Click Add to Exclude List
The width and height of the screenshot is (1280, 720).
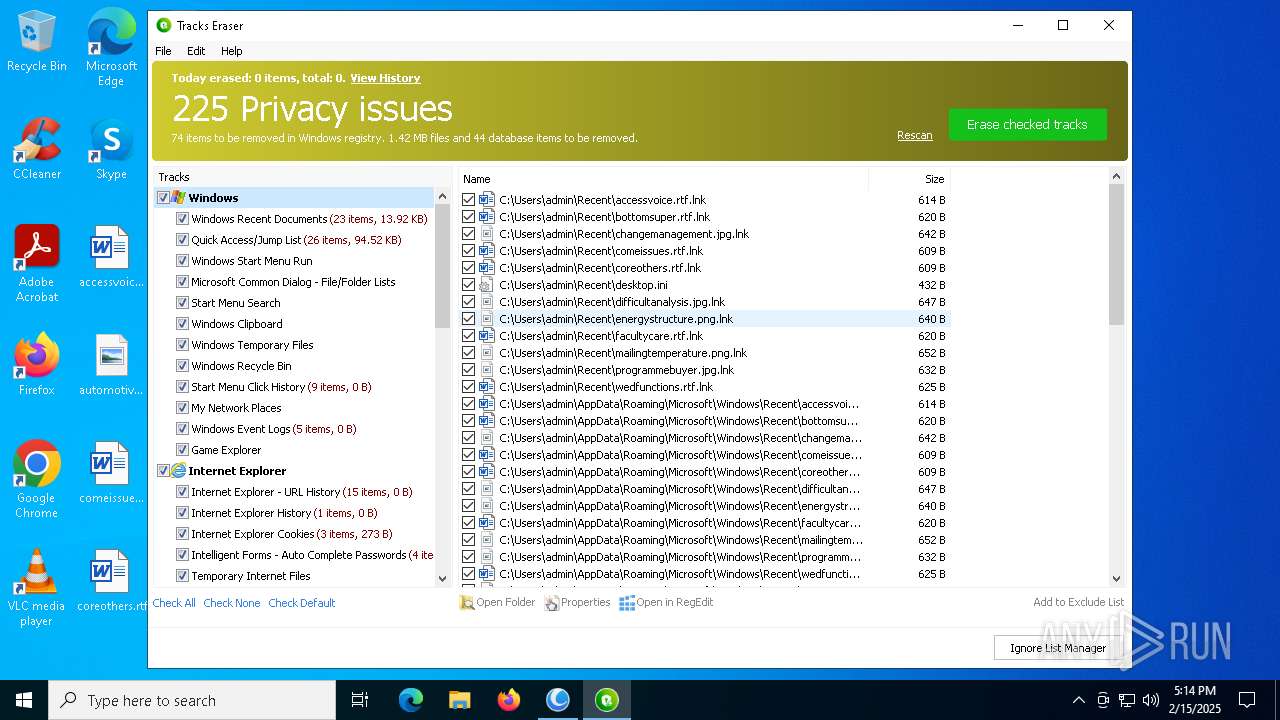pyautogui.click(x=1078, y=602)
